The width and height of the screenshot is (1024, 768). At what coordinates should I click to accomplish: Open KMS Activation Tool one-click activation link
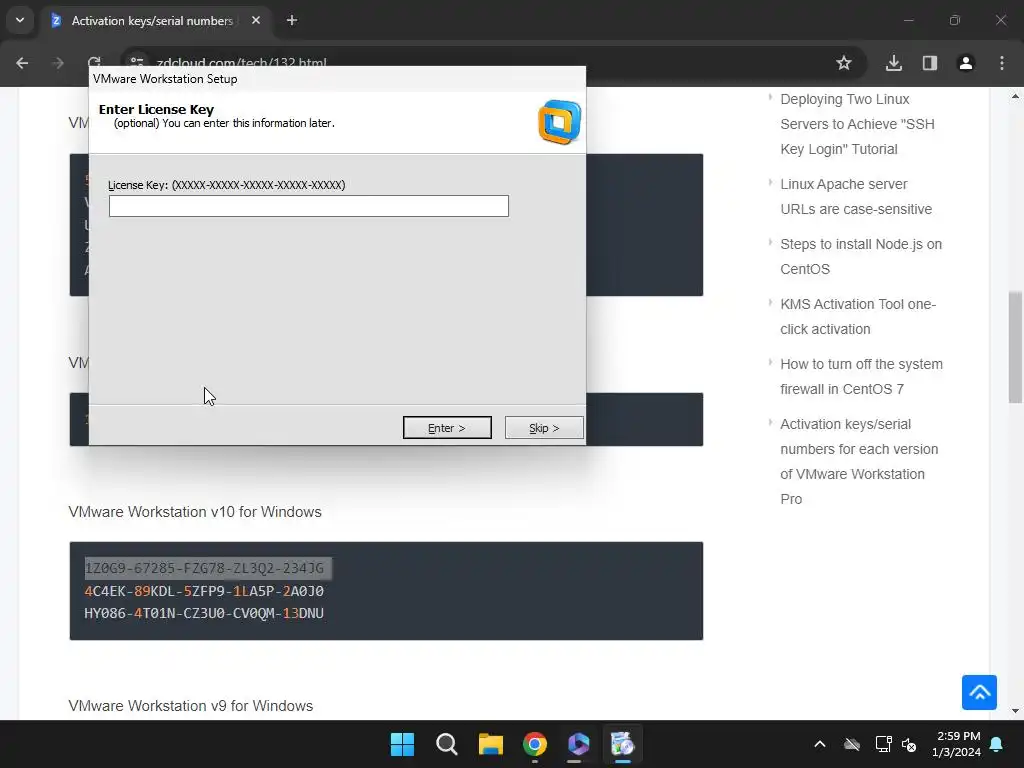[858, 317]
